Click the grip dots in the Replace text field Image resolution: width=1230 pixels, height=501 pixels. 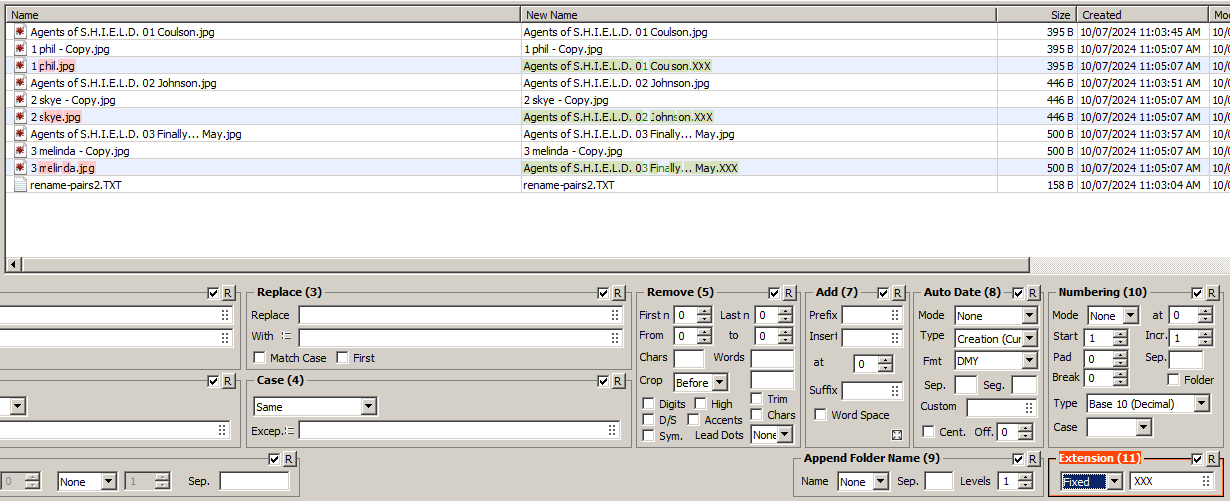615,315
